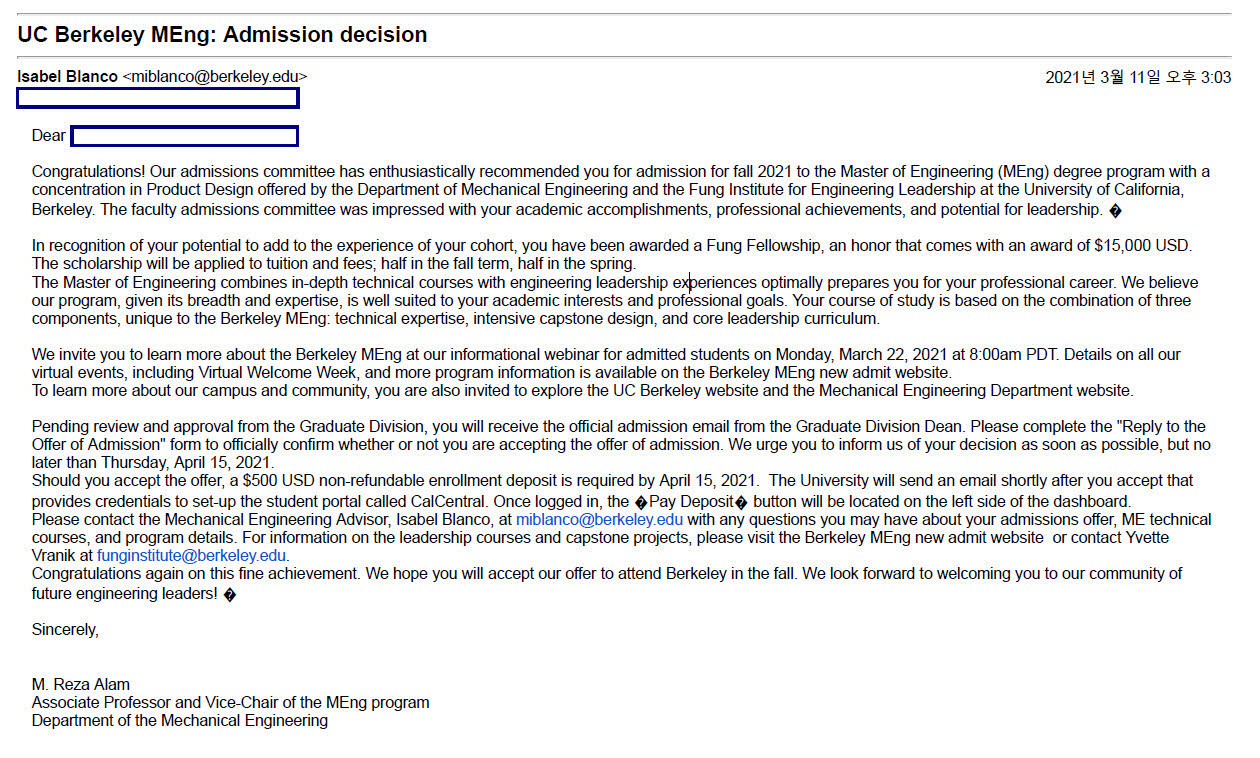The width and height of the screenshot is (1260, 758).
Task: Click sender address in the header
Action: (215, 77)
